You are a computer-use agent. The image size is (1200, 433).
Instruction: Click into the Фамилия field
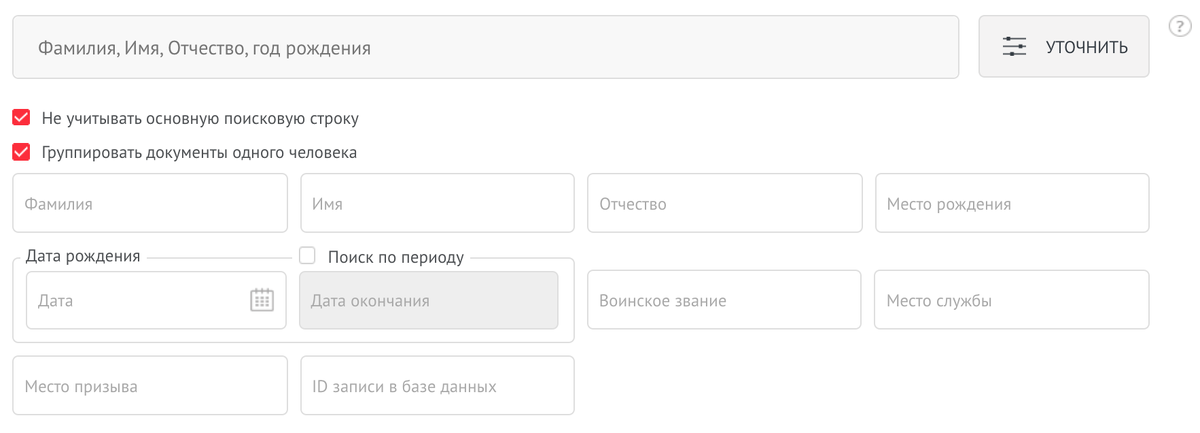point(150,204)
